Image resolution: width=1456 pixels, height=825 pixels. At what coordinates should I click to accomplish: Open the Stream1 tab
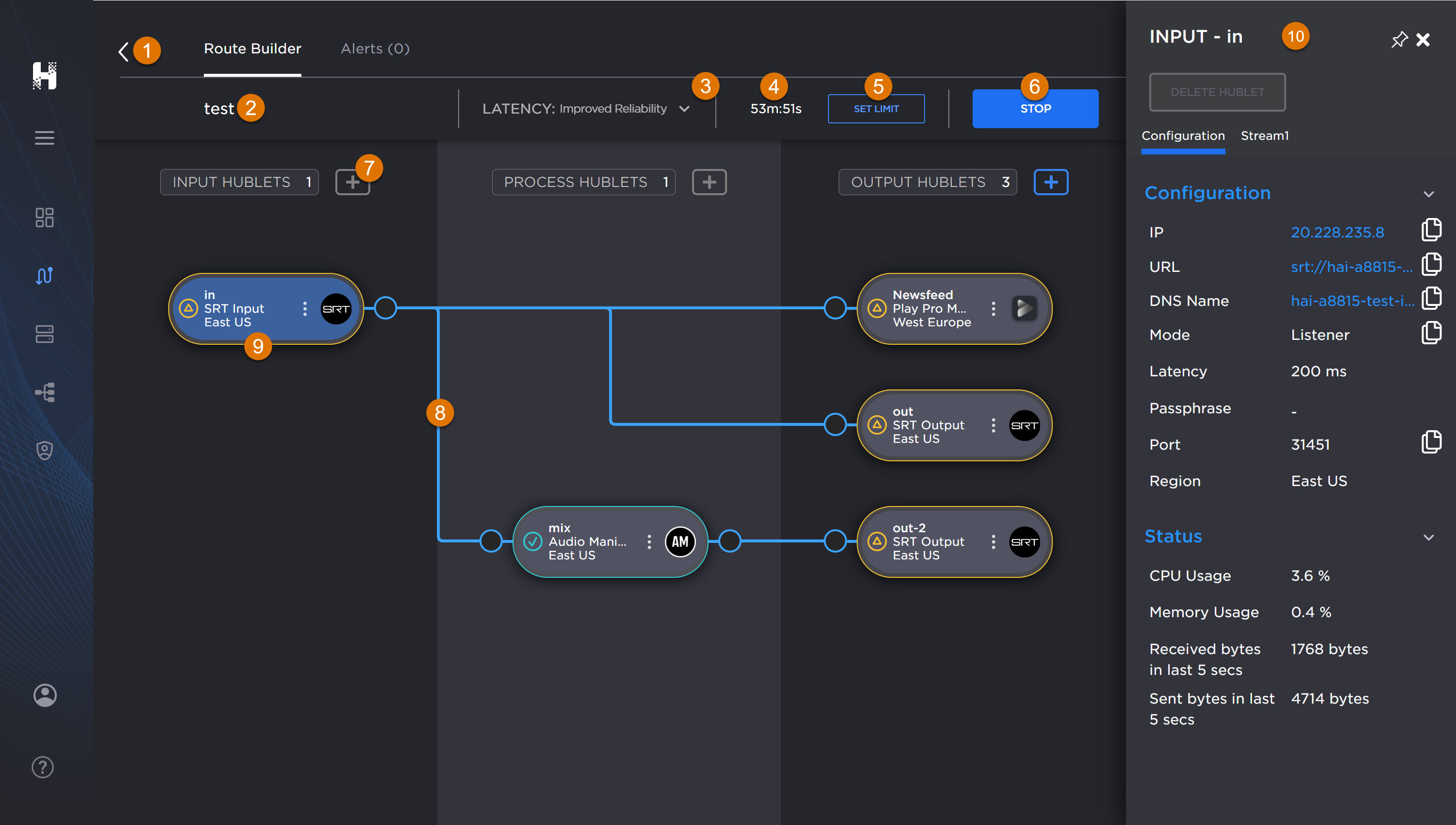tap(1265, 136)
